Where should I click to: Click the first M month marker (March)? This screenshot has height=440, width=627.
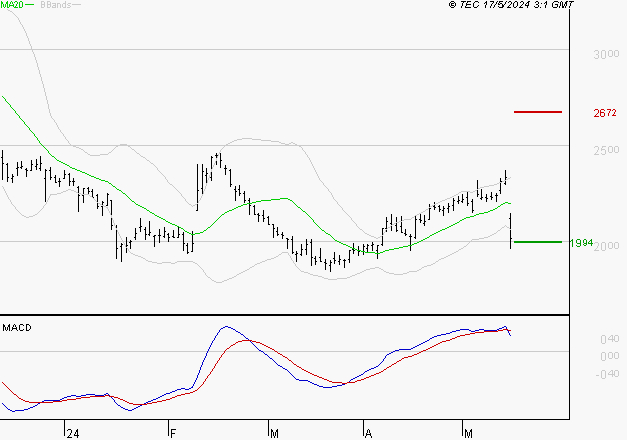coord(274,434)
